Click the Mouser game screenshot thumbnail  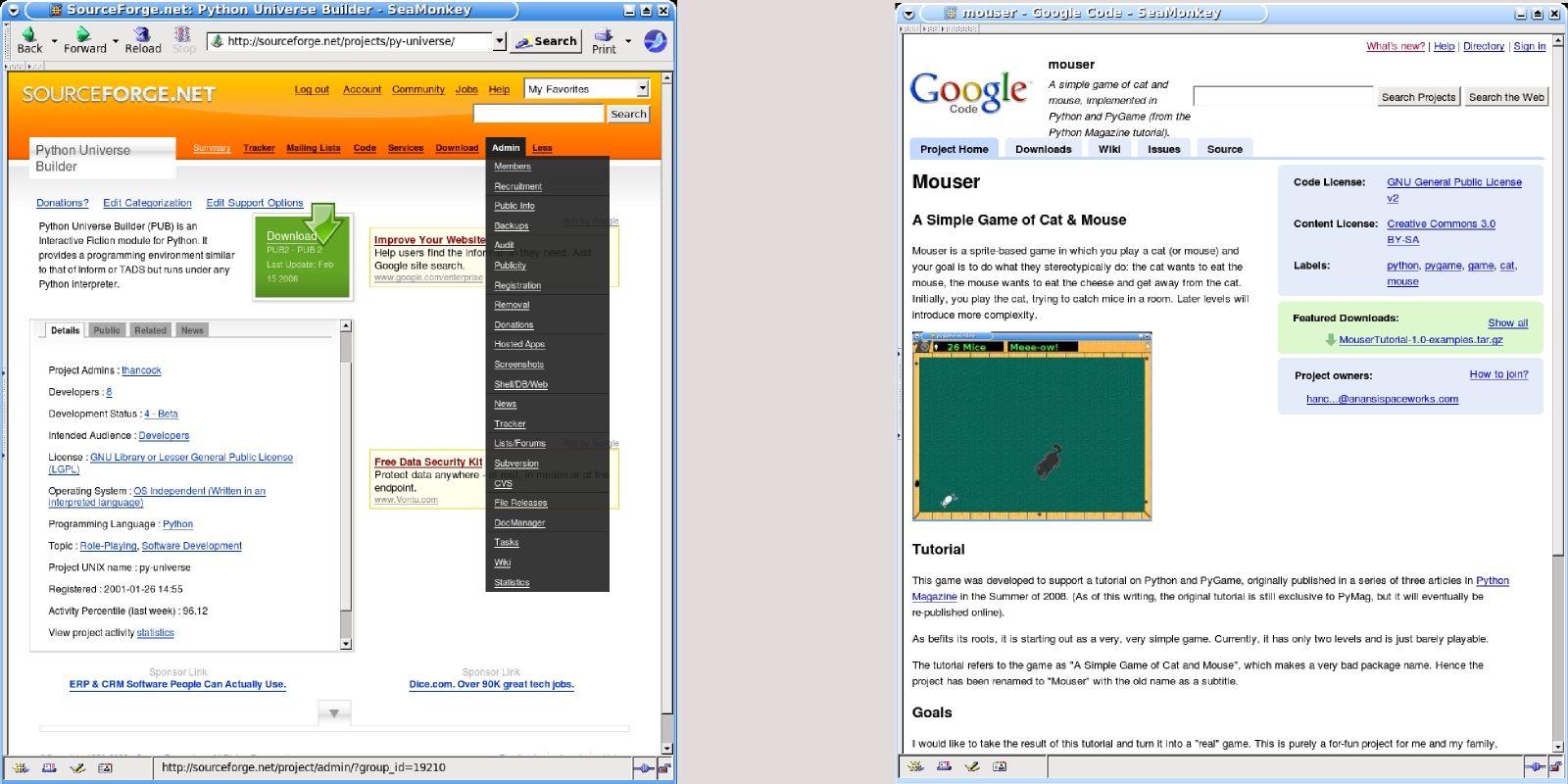tap(1032, 426)
